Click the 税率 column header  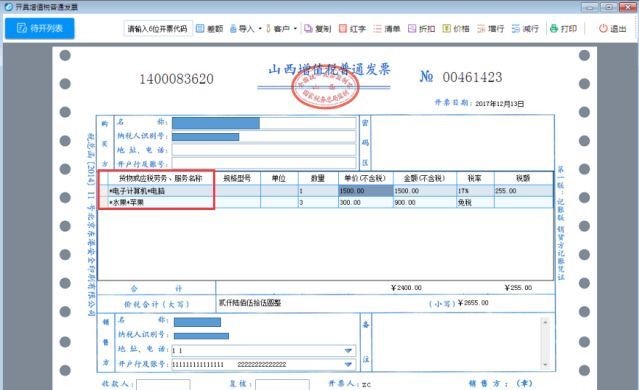tap(475, 178)
